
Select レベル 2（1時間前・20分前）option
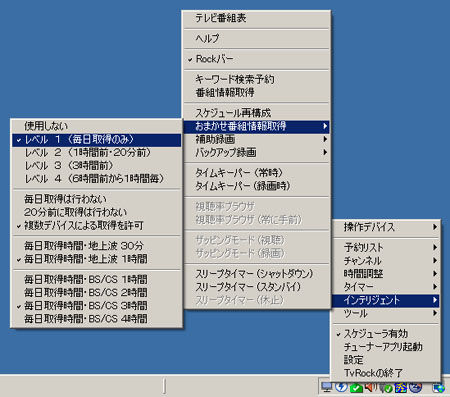coord(97,153)
